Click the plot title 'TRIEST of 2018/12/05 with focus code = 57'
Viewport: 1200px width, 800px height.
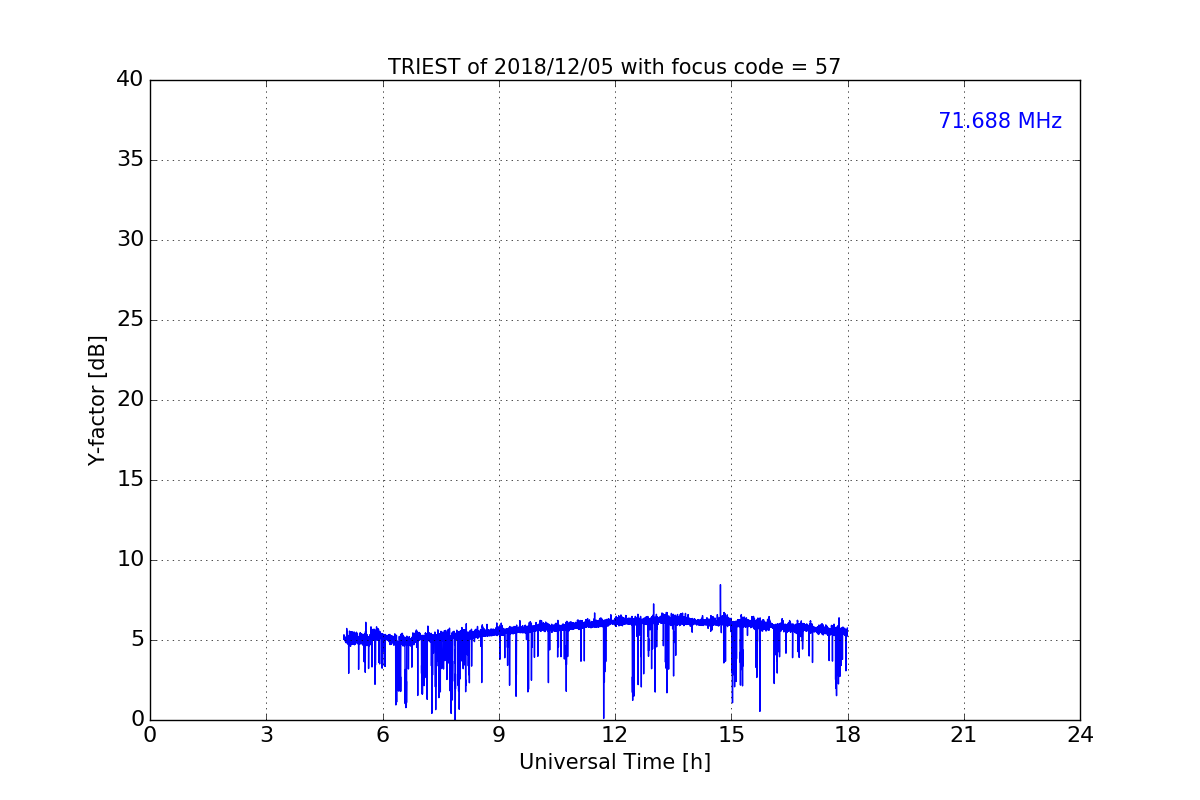[614, 67]
